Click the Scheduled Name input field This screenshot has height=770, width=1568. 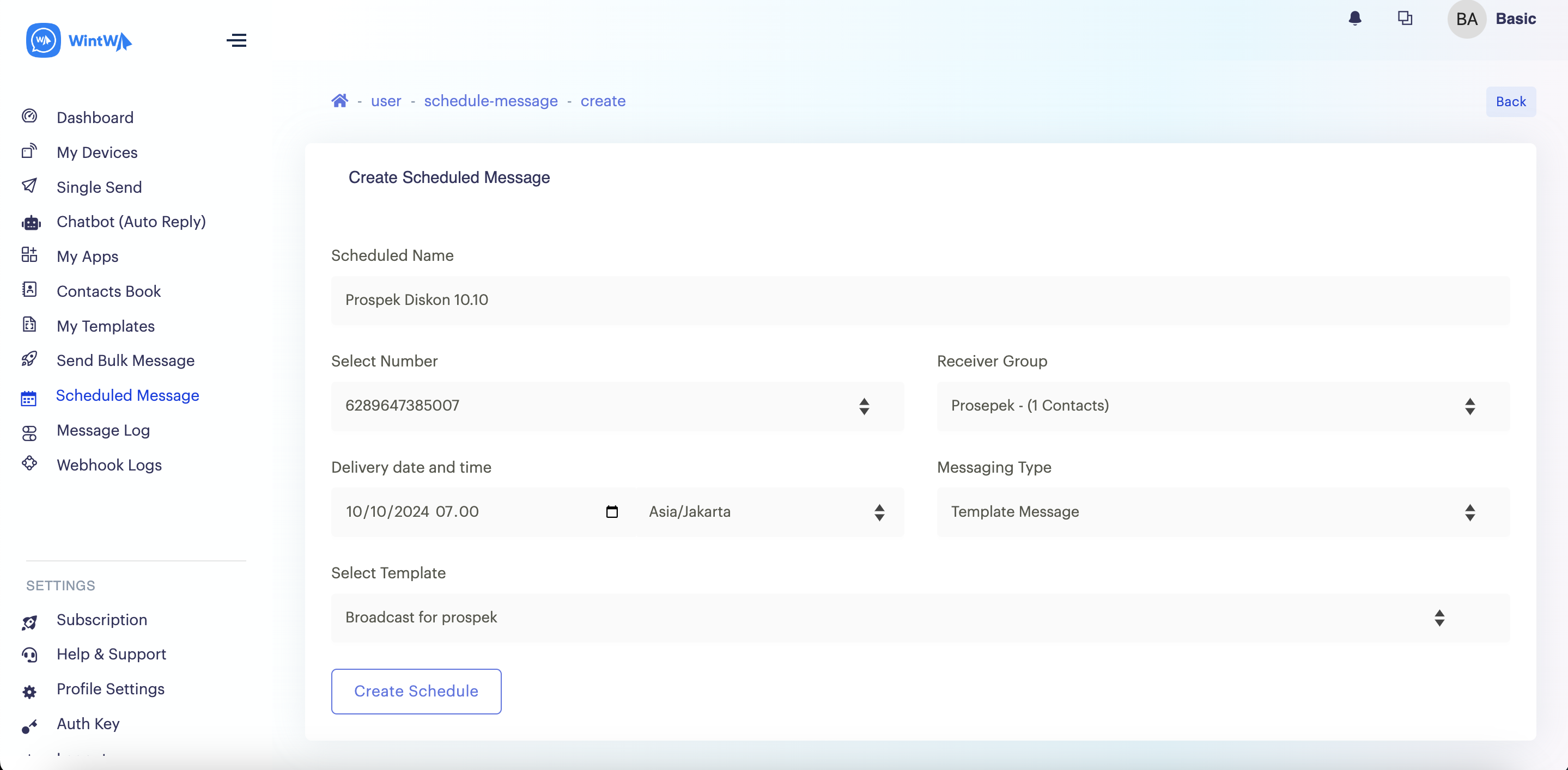click(x=920, y=300)
